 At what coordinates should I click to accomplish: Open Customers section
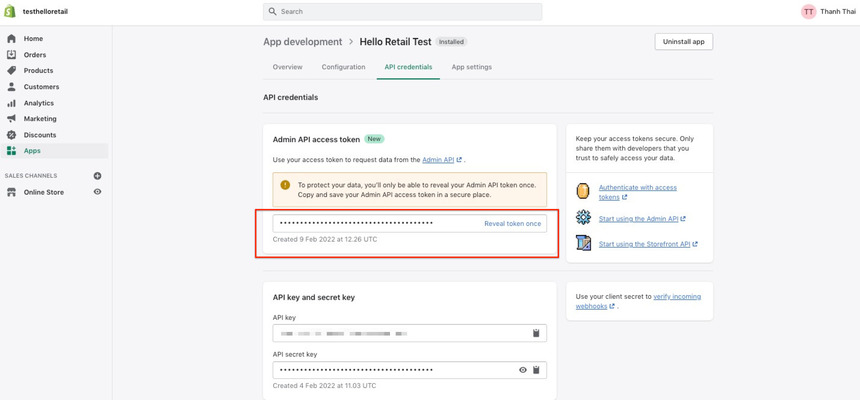41,87
